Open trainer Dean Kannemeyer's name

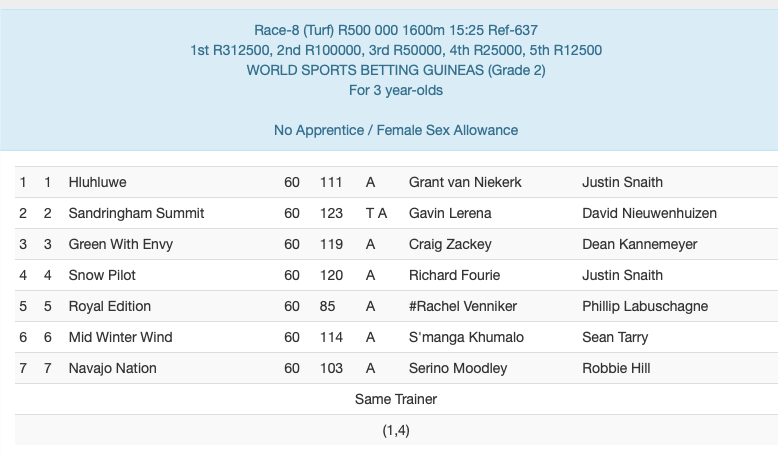pyautogui.click(x=639, y=244)
